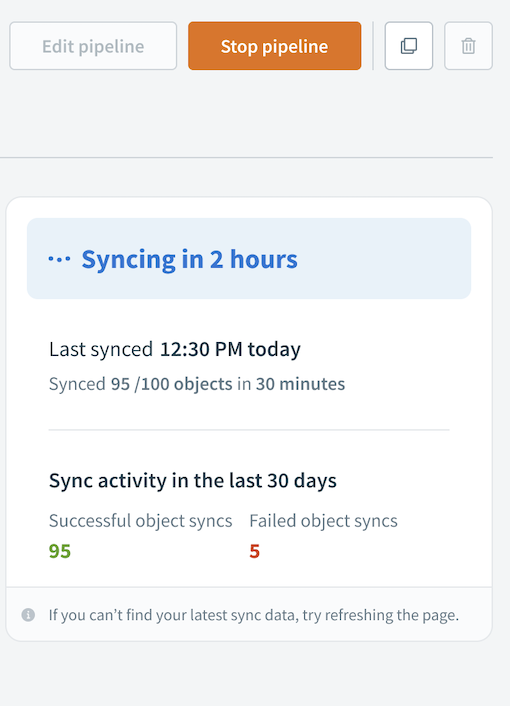Image resolution: width=510 pixels, height=706 pixels.
Task: Click the Sync activity in the last 30 days heading
Action: coord(193,481)
